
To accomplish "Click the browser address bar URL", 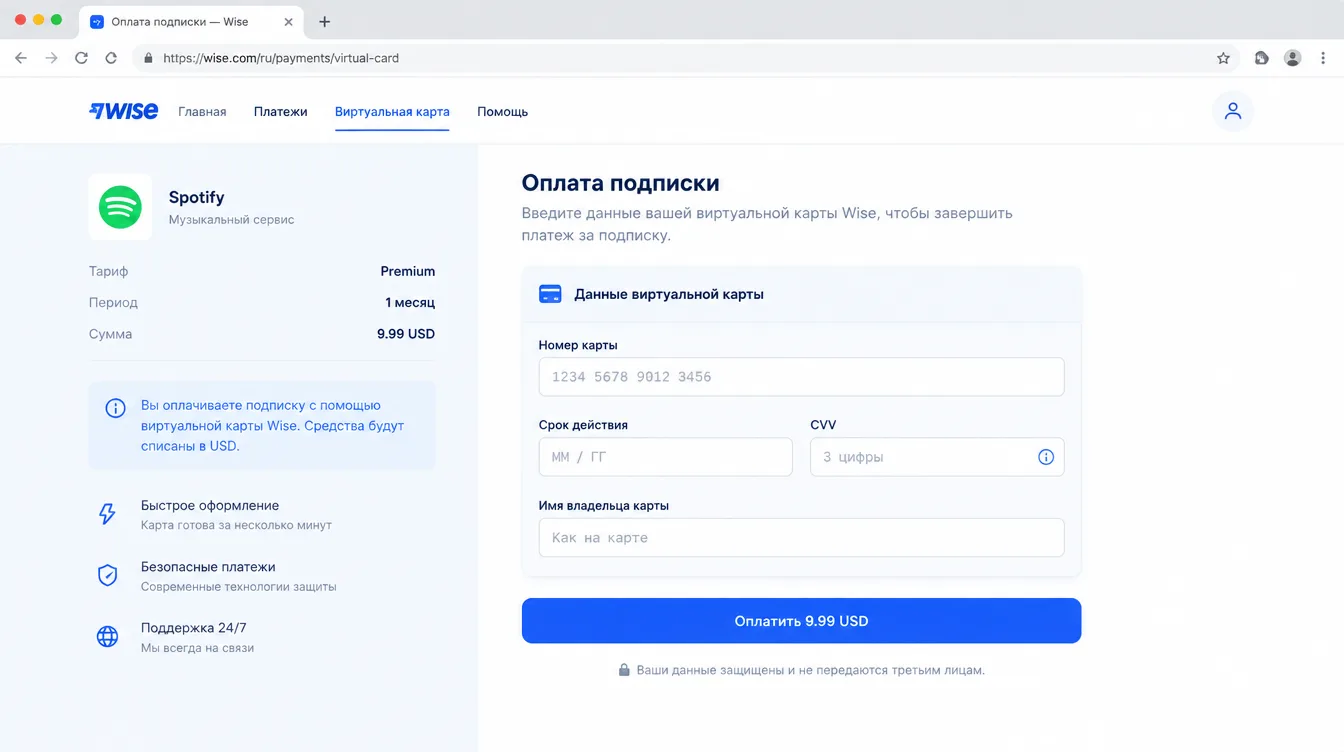I will click(x=281, y=58).
